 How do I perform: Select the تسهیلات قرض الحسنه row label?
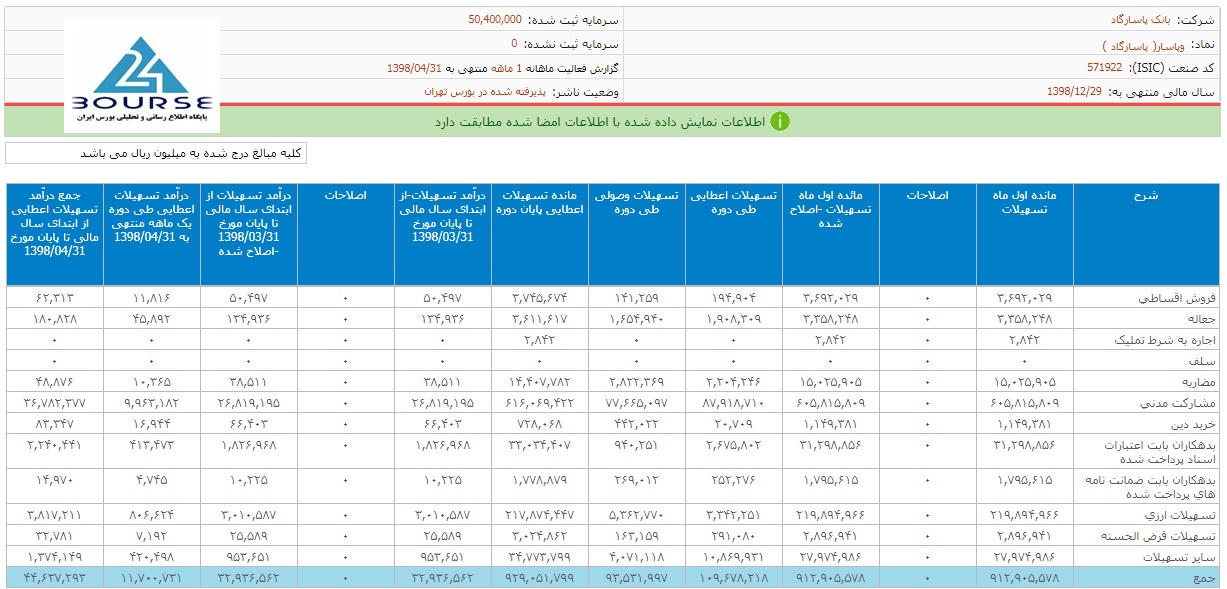tap(1170, 536)
